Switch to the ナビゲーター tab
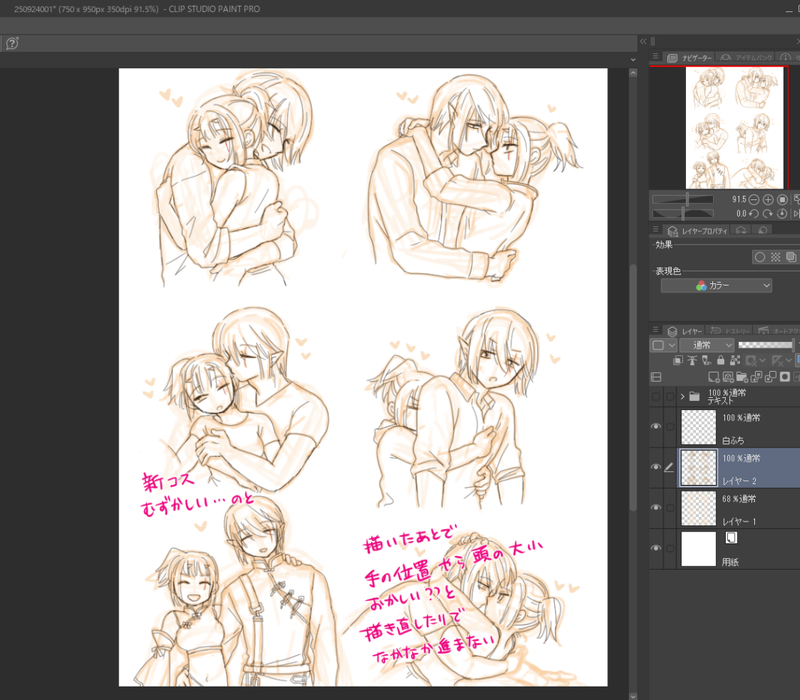 [689, 58]
